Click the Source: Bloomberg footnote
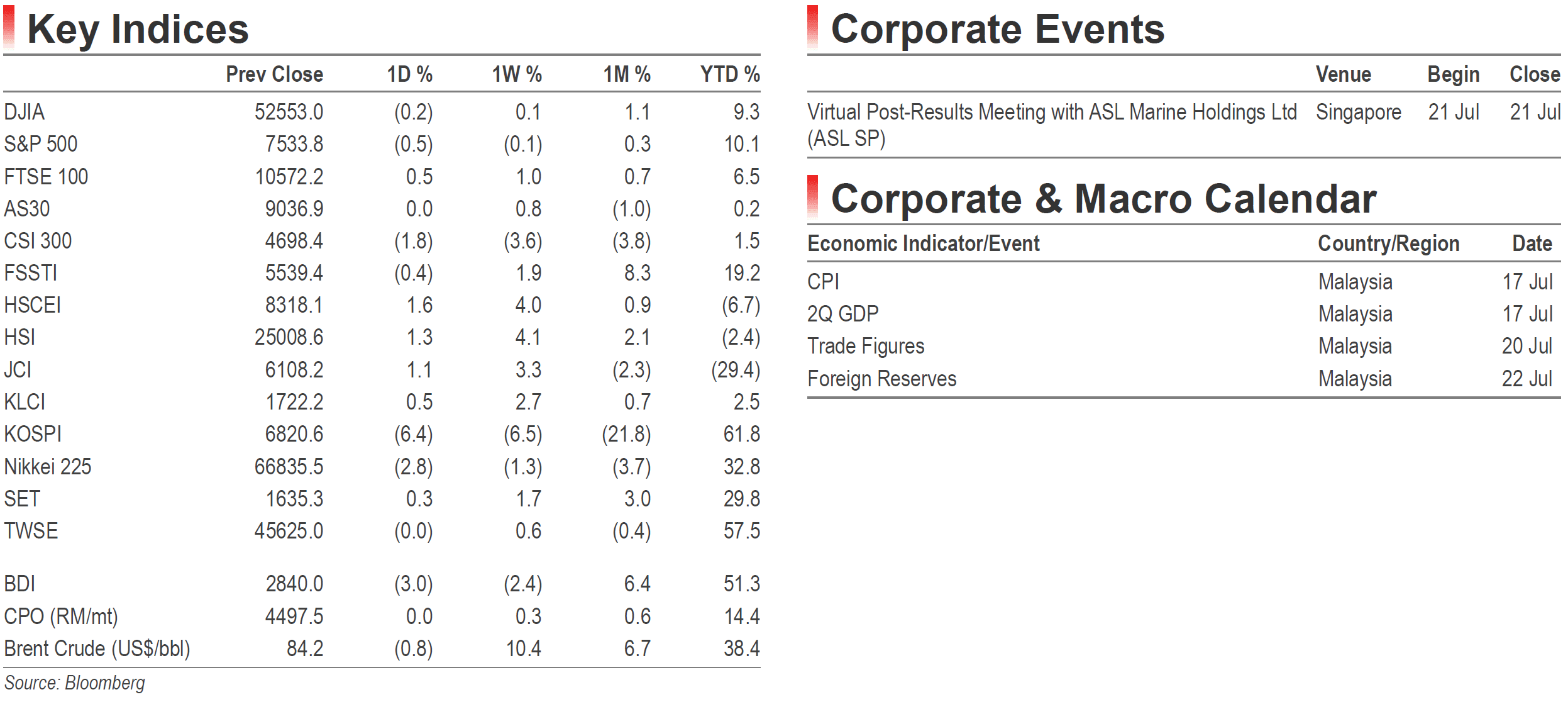Screen dimensions: 1568x714 click(x=74, y=683)
